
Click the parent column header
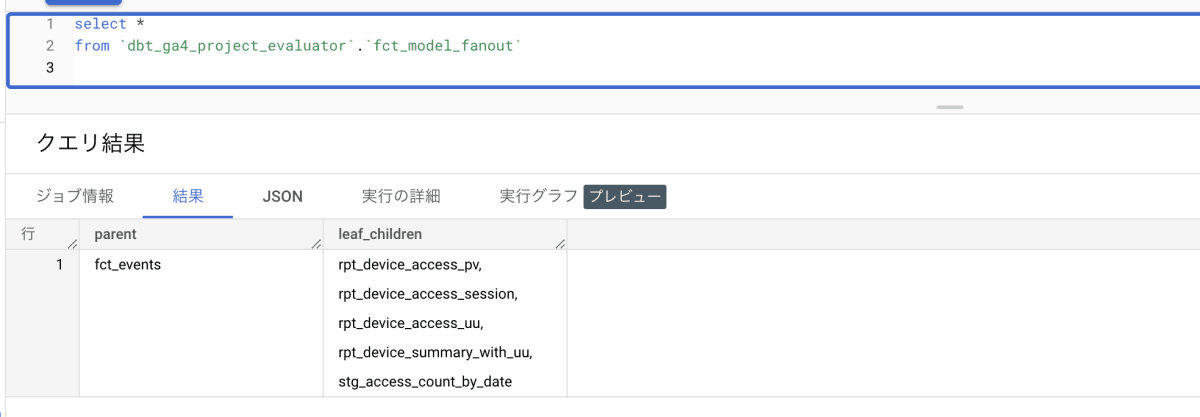click(x=115, y=234)
